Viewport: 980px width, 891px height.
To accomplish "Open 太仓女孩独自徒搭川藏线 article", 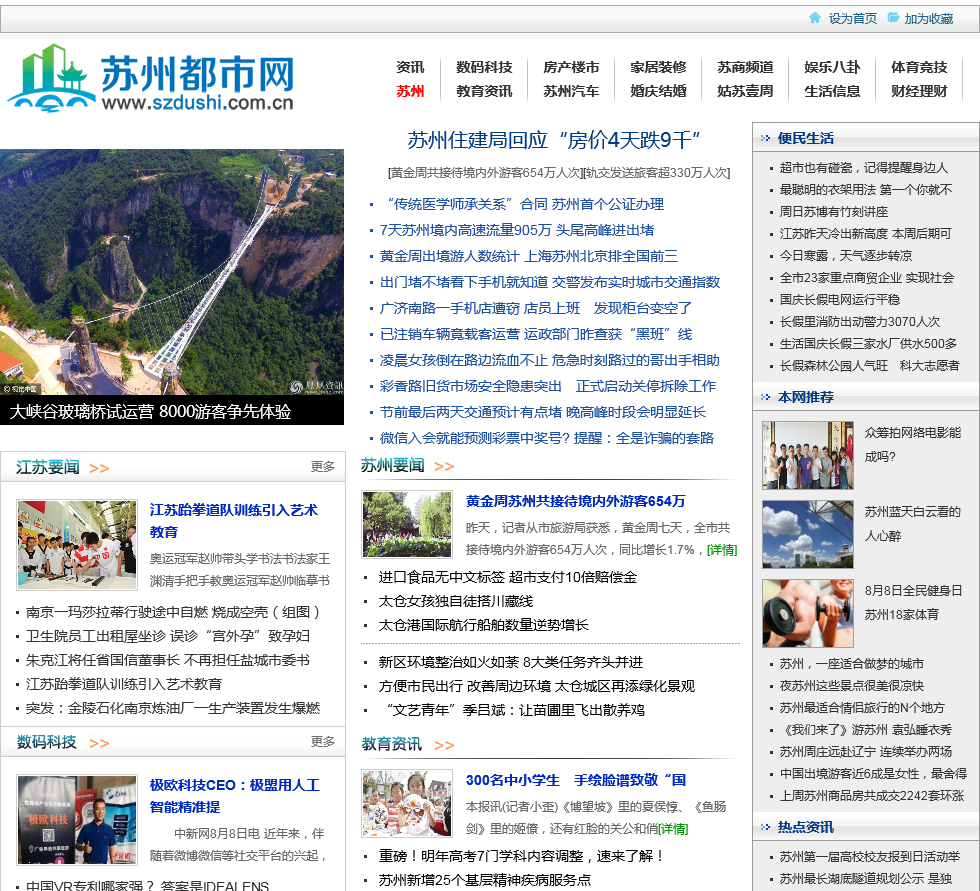I will [456, 602].
